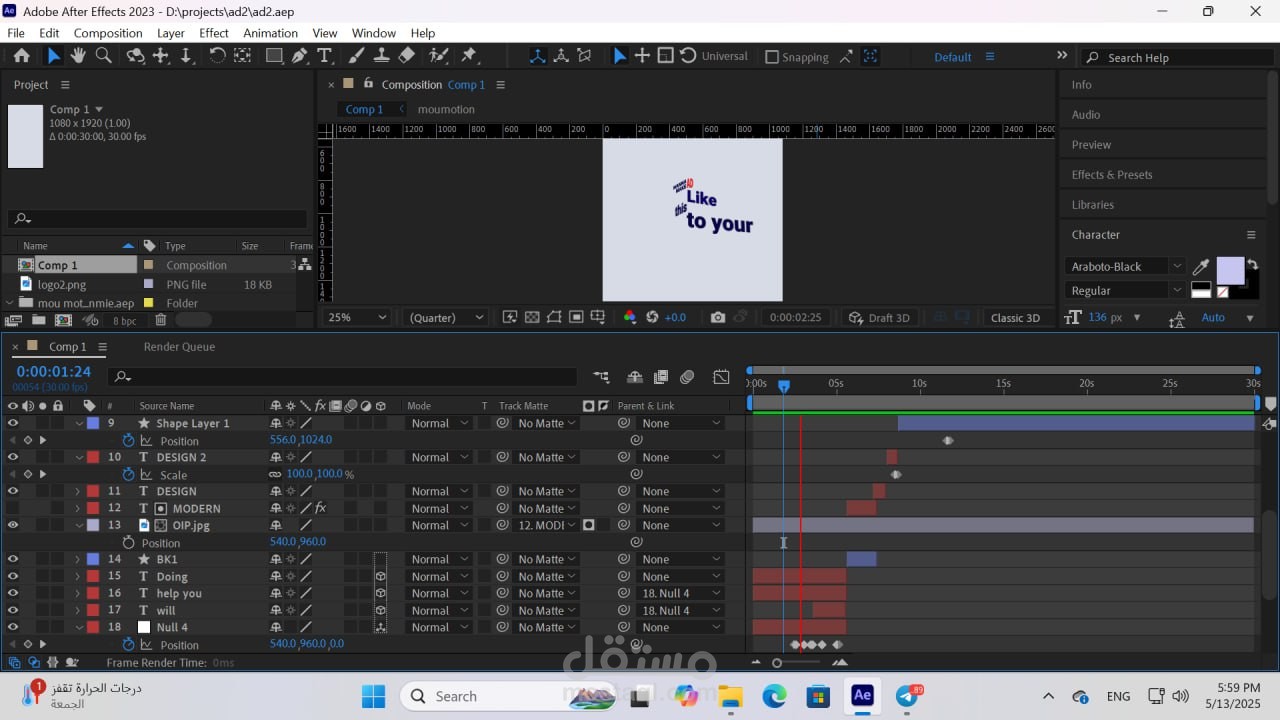Viewport: 1280px width, 720px height.
Task: Open the Regular font style dropdown
Action: [1125, 290]
